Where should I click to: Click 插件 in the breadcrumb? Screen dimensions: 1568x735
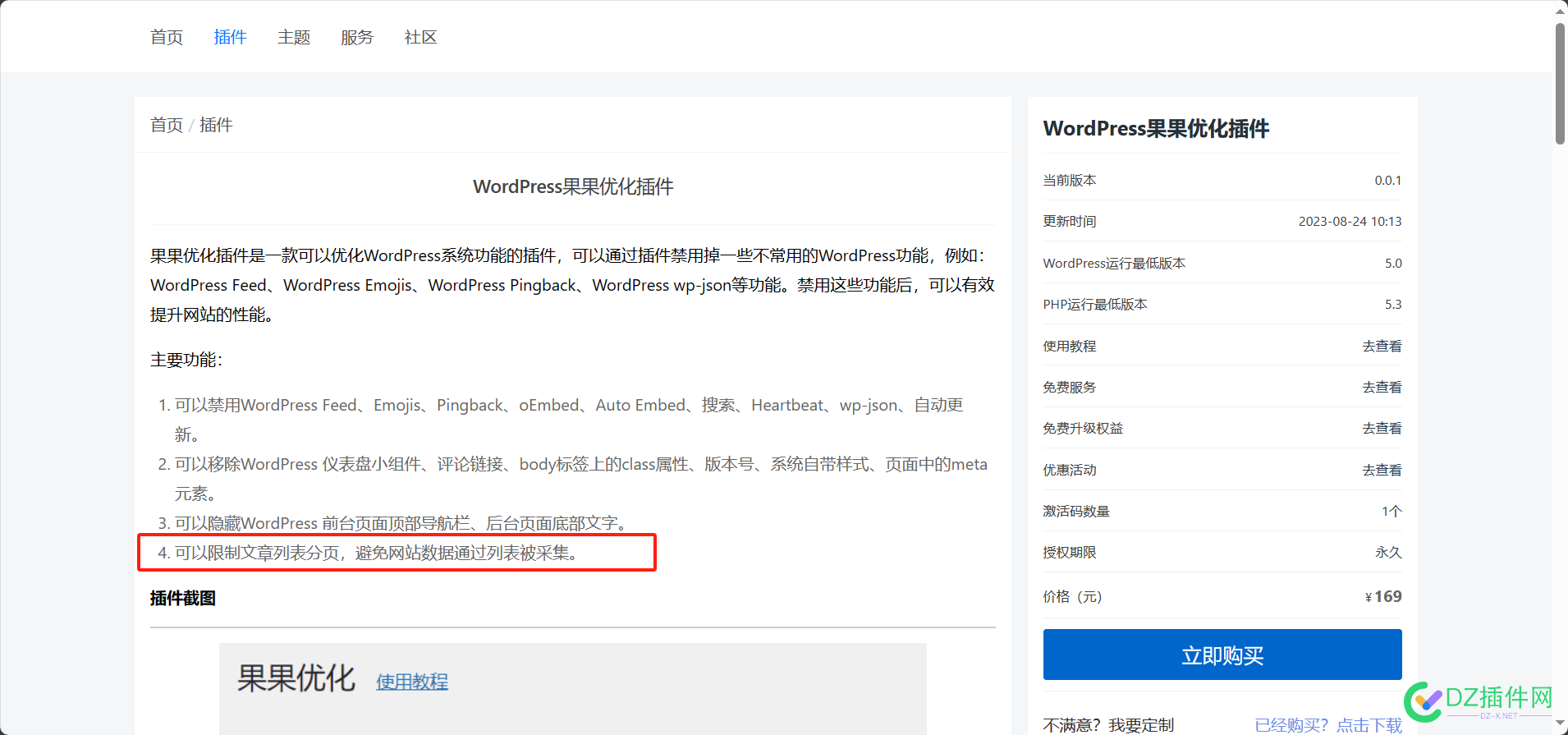tap(216, 125)
